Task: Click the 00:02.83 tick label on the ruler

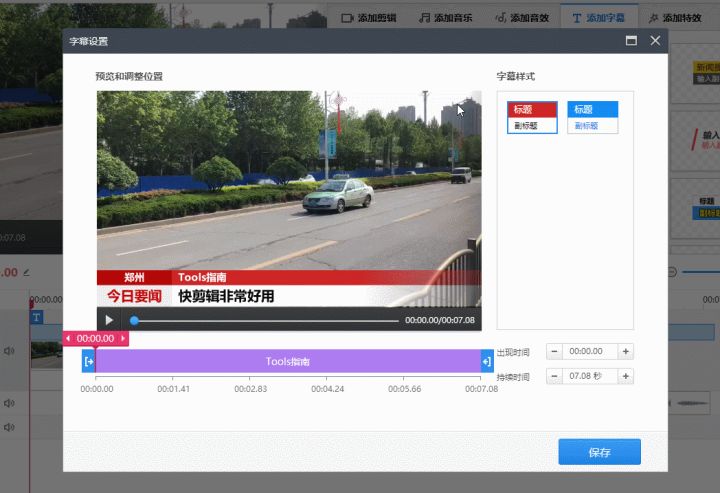Action: [250, 389]
